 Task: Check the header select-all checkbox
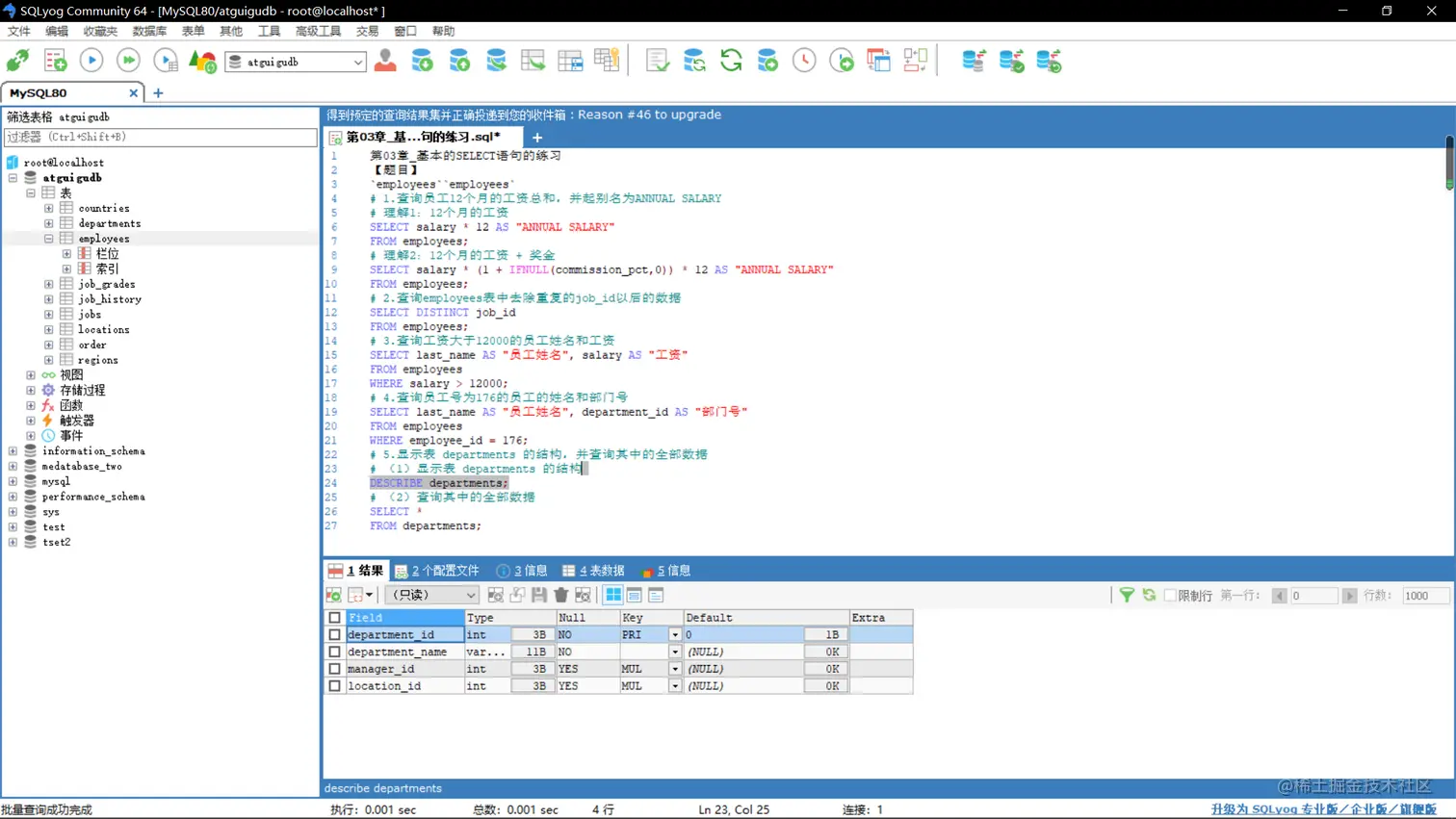click(334, 618)
